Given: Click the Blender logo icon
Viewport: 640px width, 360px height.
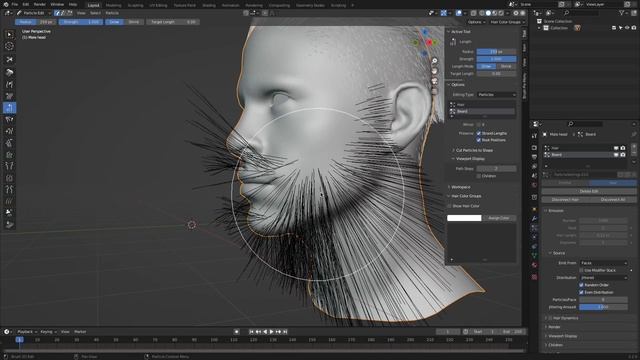Looking at the screenshot, I should (6, 4).
